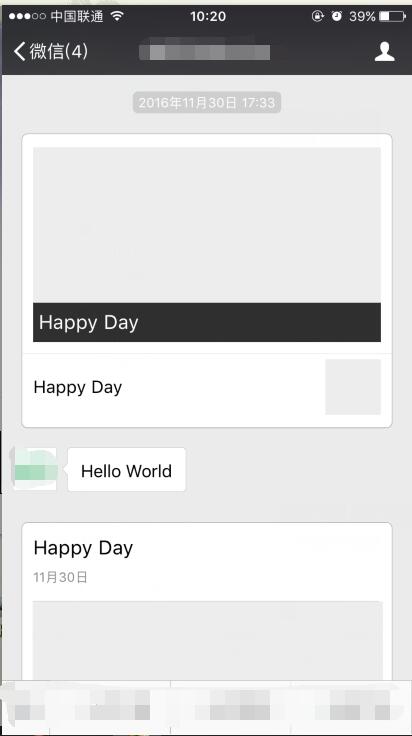Image resolution: width=412 pixels, height=736 pixels.
Task: Tap the back arrow next to 微信(4)
Action: (19, 51)
